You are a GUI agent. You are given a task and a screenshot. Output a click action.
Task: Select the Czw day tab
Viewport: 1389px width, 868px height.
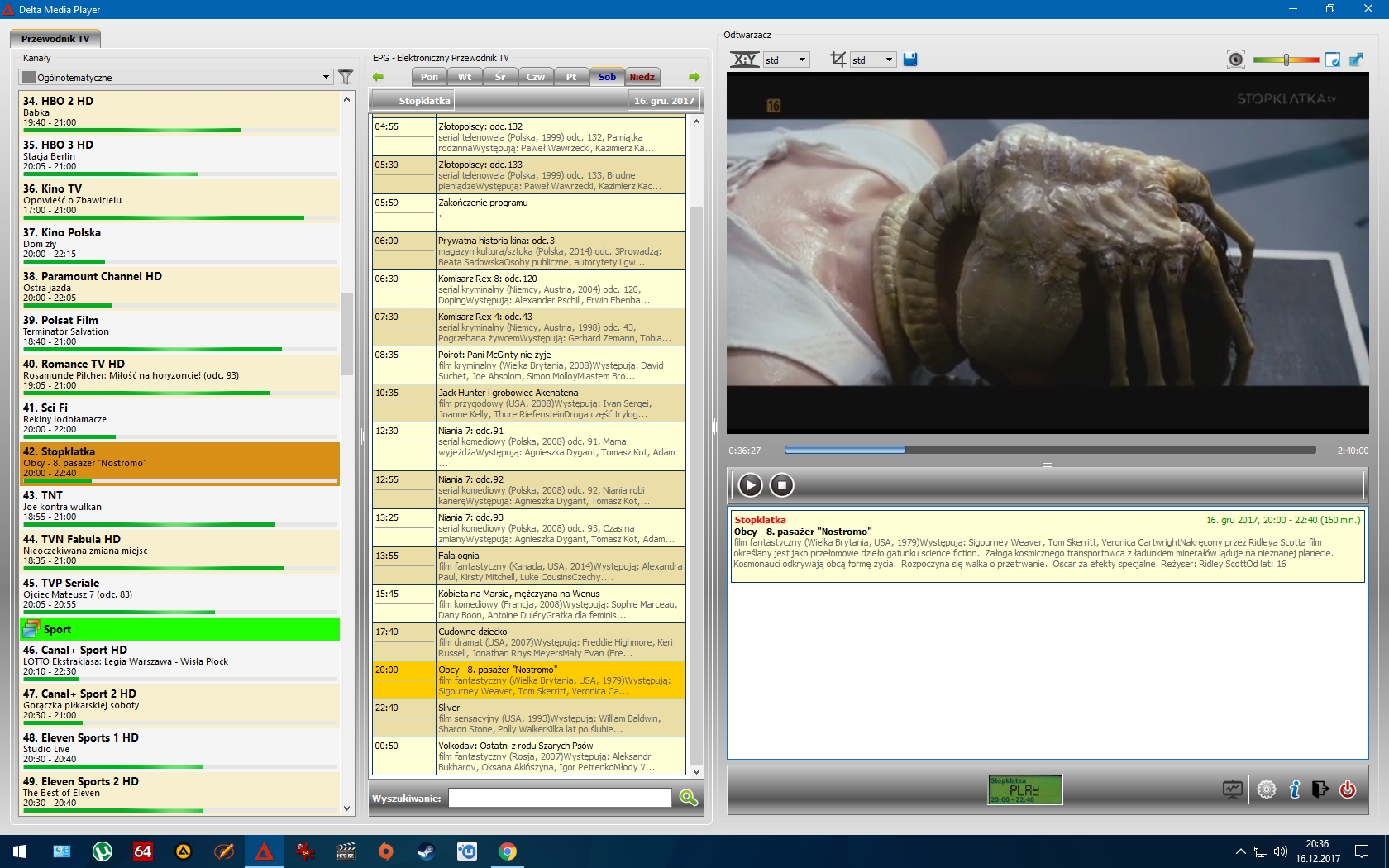coord(536,77)
